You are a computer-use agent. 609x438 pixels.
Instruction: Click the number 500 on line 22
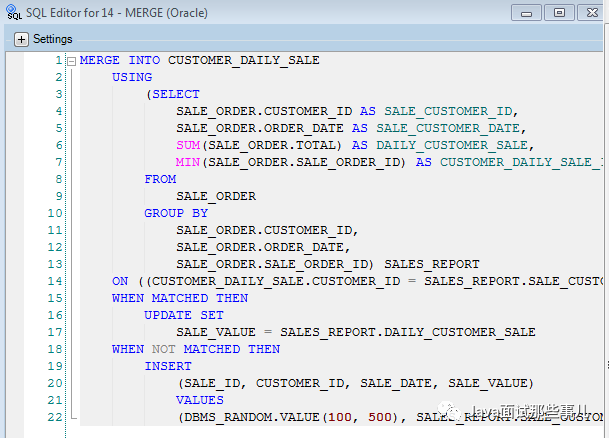[x=380, y=417]
